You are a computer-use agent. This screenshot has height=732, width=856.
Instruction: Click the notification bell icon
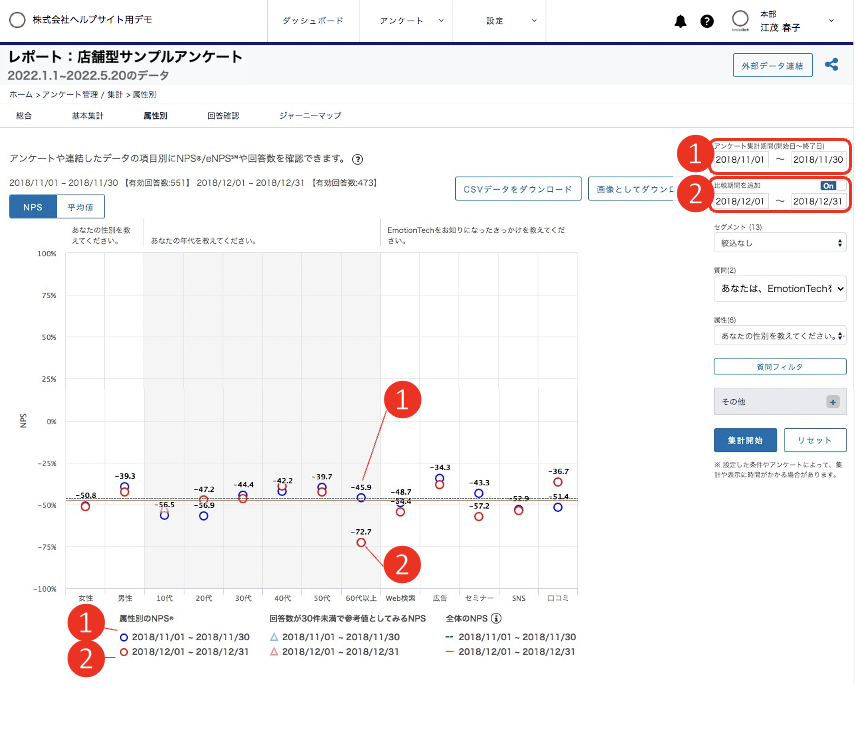pos(681,21)
